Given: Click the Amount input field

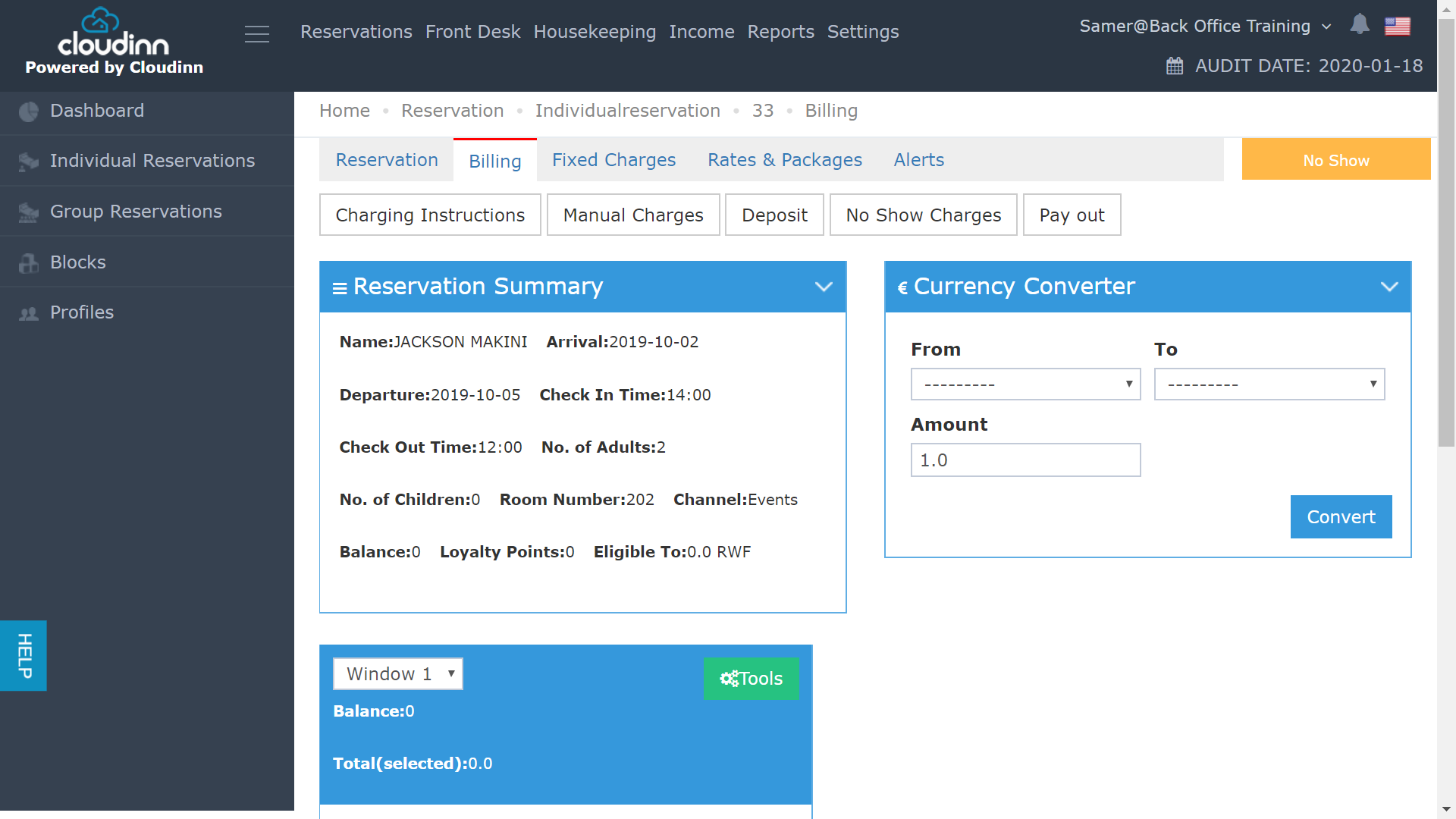Looking at the screenshot, I should [x=1026, y=460].
